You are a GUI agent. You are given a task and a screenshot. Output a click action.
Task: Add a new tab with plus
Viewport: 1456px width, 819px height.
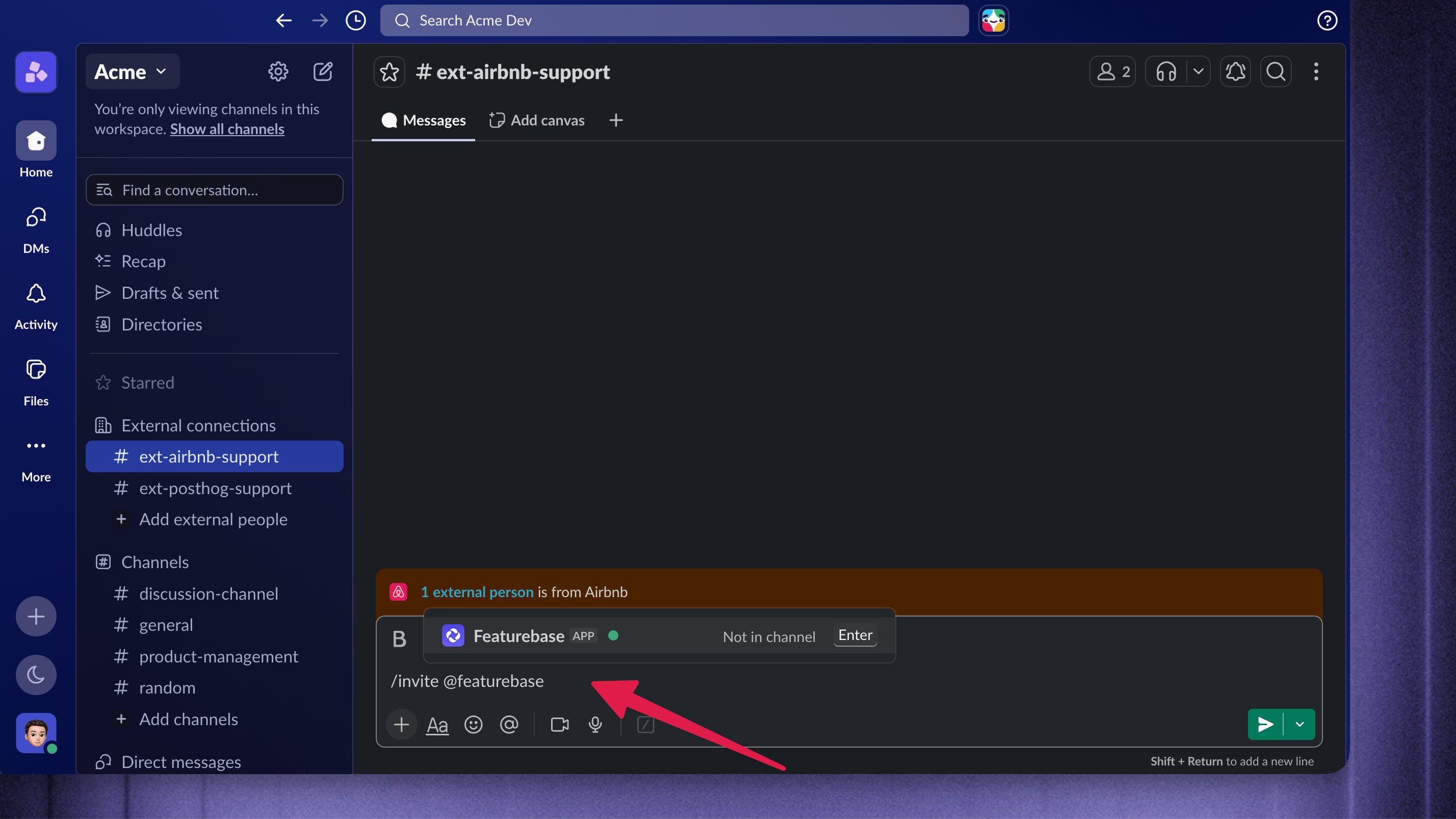pyautogui.click(x=616, y=120)
